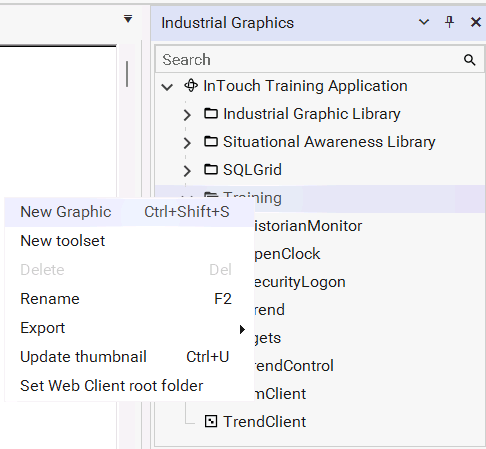Click the left pane vertical scrollbar thumb
This screenshot has height=449, width=486.
(x=127, y=74)
